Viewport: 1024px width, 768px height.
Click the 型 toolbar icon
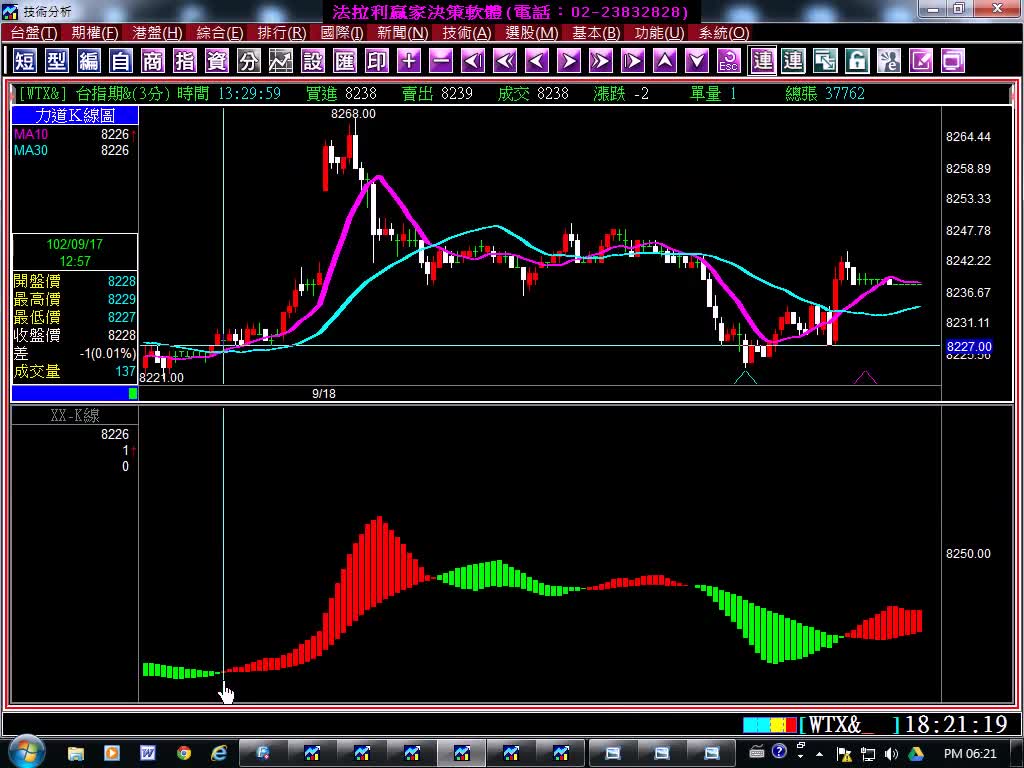pos(57,61)
